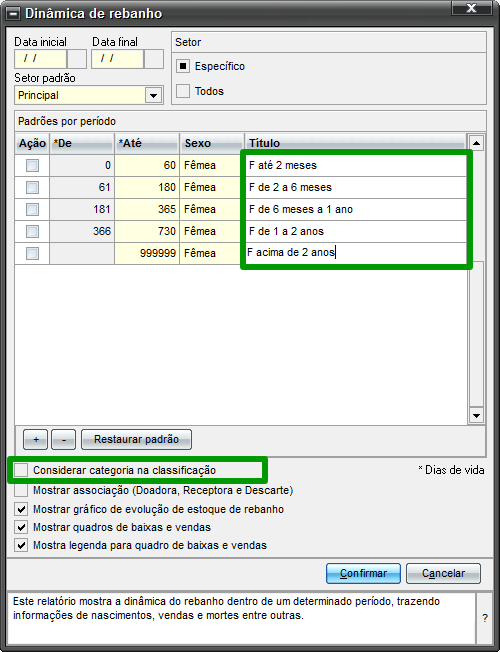This screenshot has height=652, width=500.
Task: Close the Dinâmica de rebanho window
Action: pos(470,8)
